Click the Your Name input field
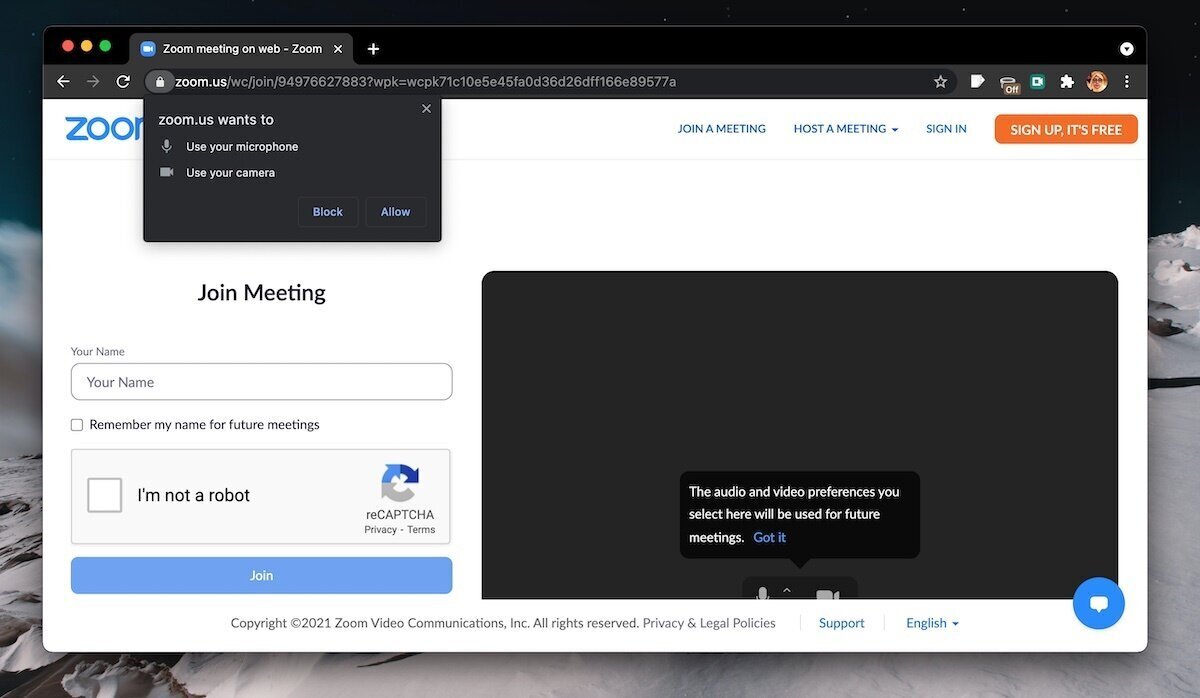The width and height of the screenshot is (1200, 698). [x=261, y=382]
